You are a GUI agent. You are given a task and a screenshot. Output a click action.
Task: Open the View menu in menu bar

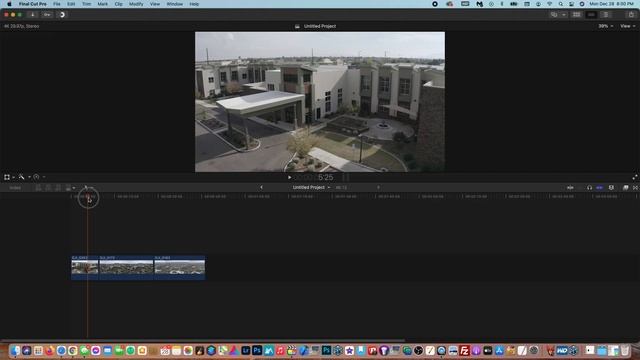(155, 4)
